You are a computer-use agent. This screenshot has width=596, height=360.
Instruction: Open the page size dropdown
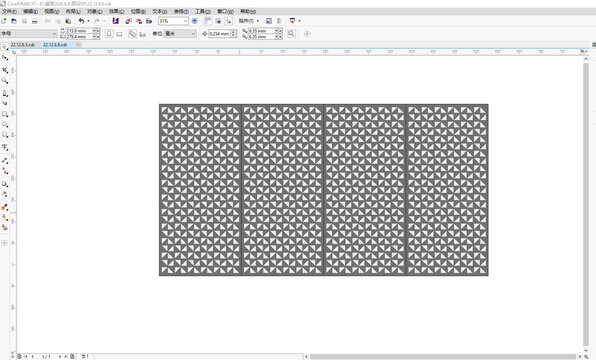pyautogui.click(x=29, y=34)
